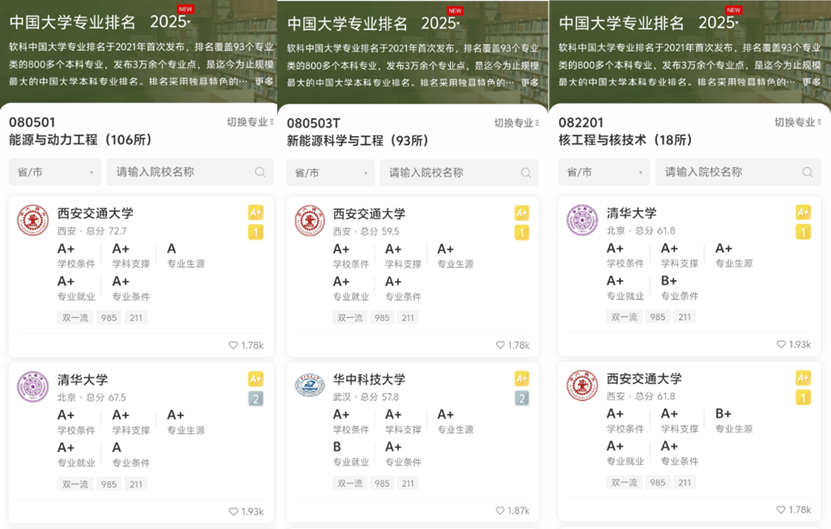Click search magnifier icon in 核工程与核技术 panel

[x=805, y=172]
